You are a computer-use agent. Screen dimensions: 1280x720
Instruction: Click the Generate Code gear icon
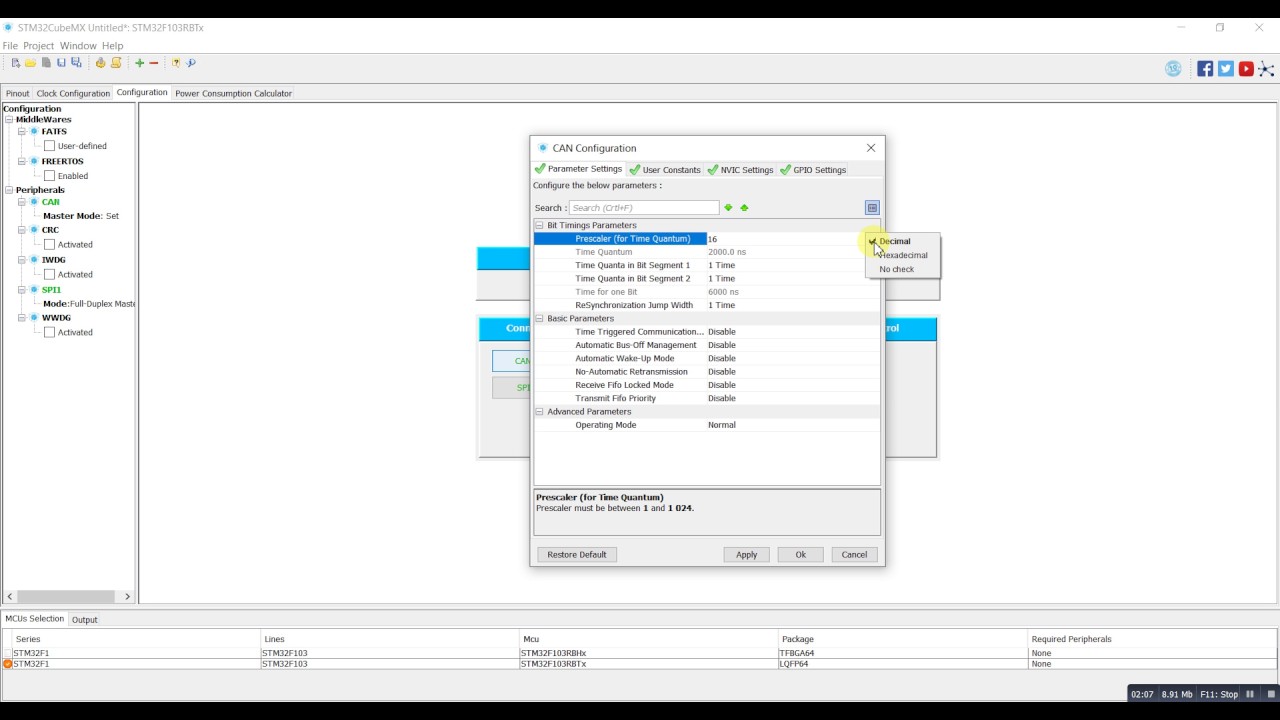tap(100, 63)
